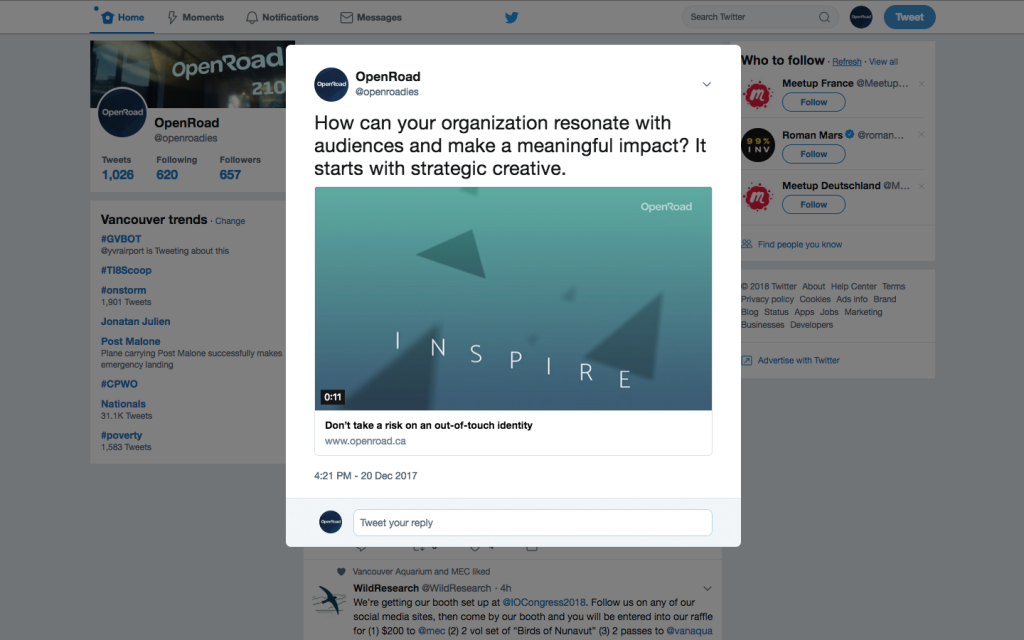Click the Find people icon

(746, 244)
